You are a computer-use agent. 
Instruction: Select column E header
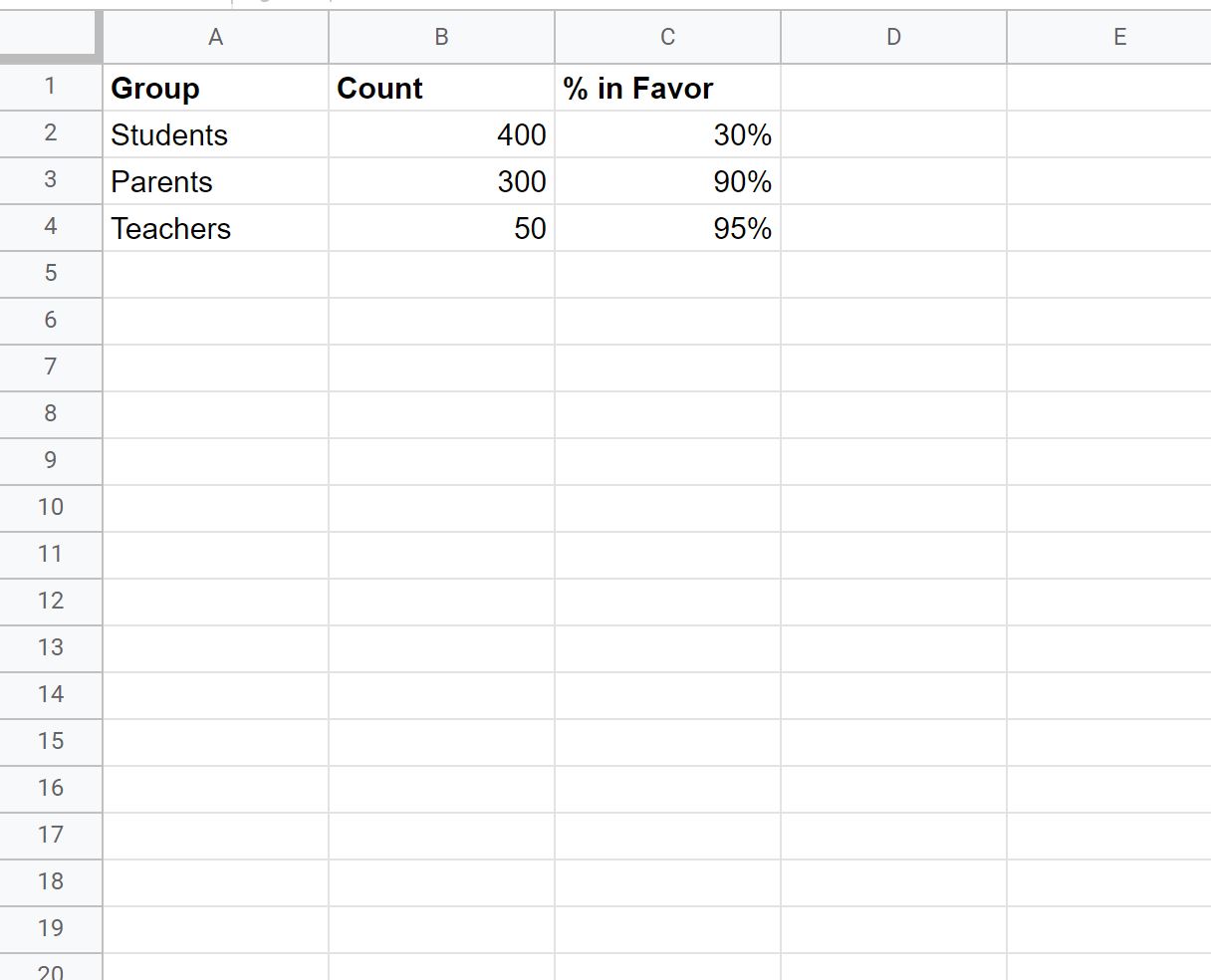point(1109,37)
